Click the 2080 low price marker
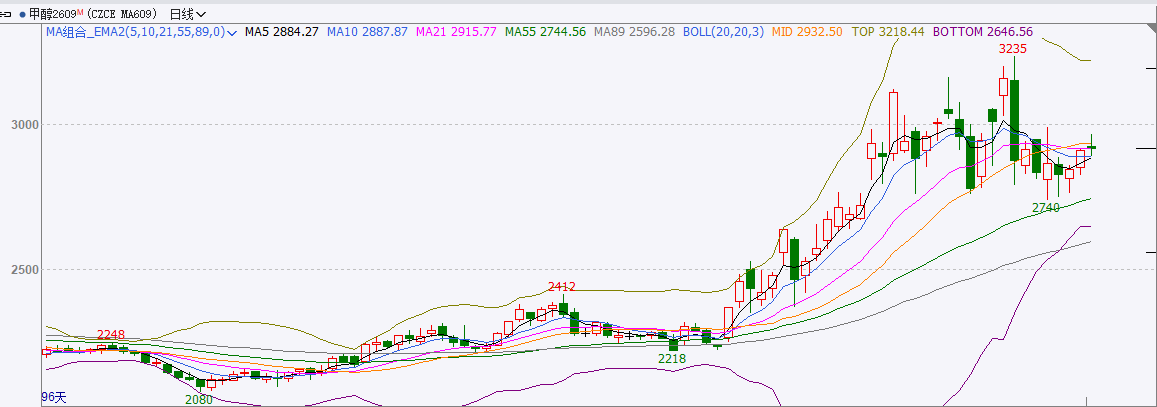This screenshot has width=1157, height=407. [198, 399]
